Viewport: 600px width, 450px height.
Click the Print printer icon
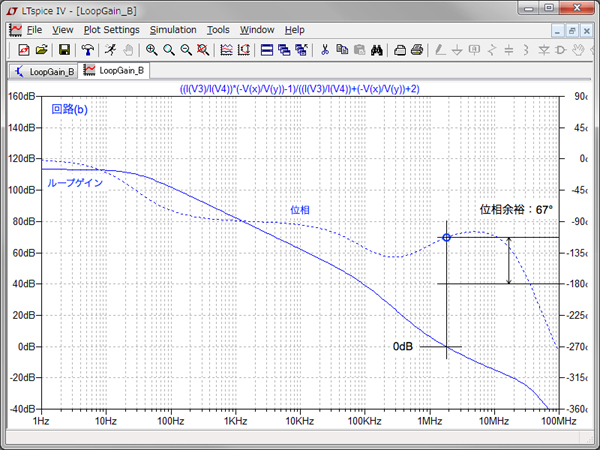(x=417, y=49)
